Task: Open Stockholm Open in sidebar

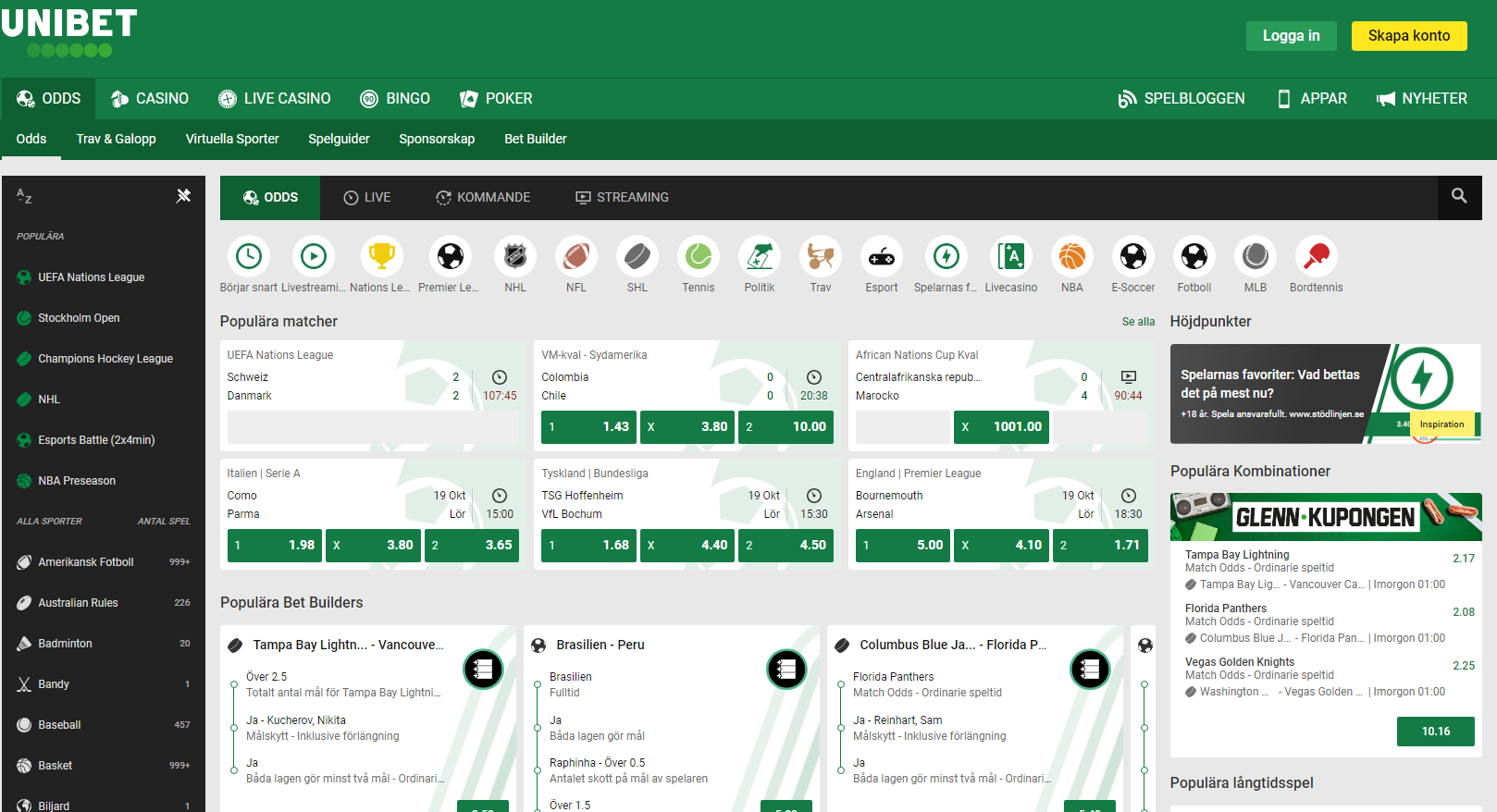Action: point(103,318)
